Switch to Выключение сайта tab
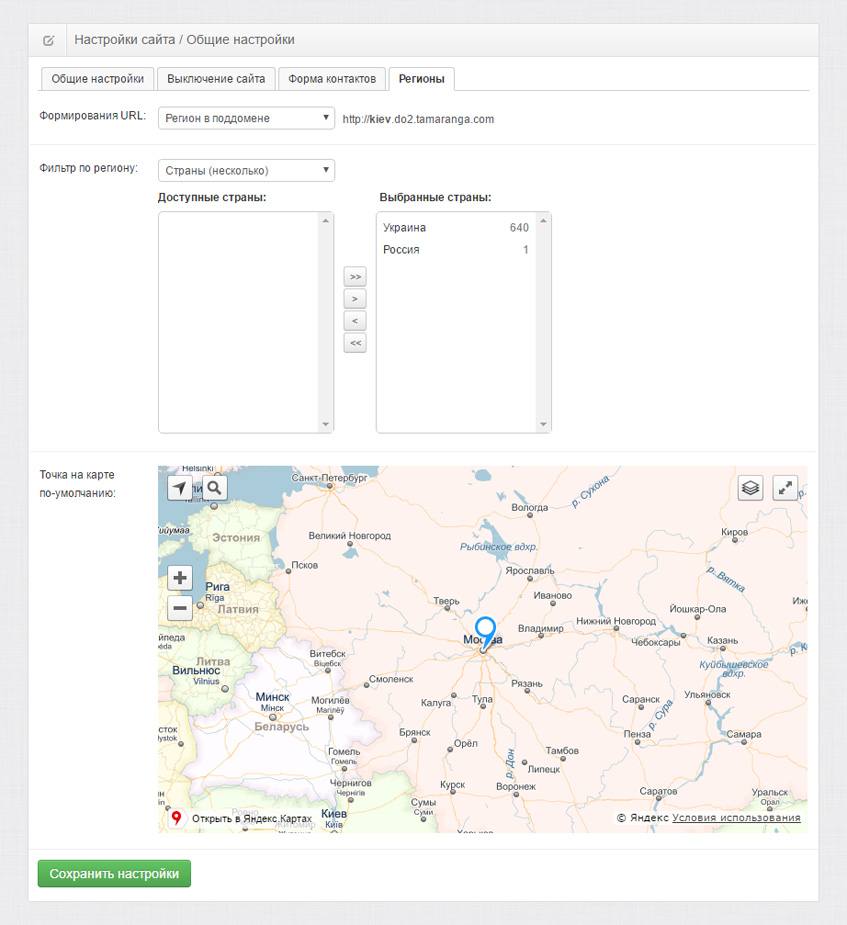Viewport: 847px width, 925px height. coord(216,79)
